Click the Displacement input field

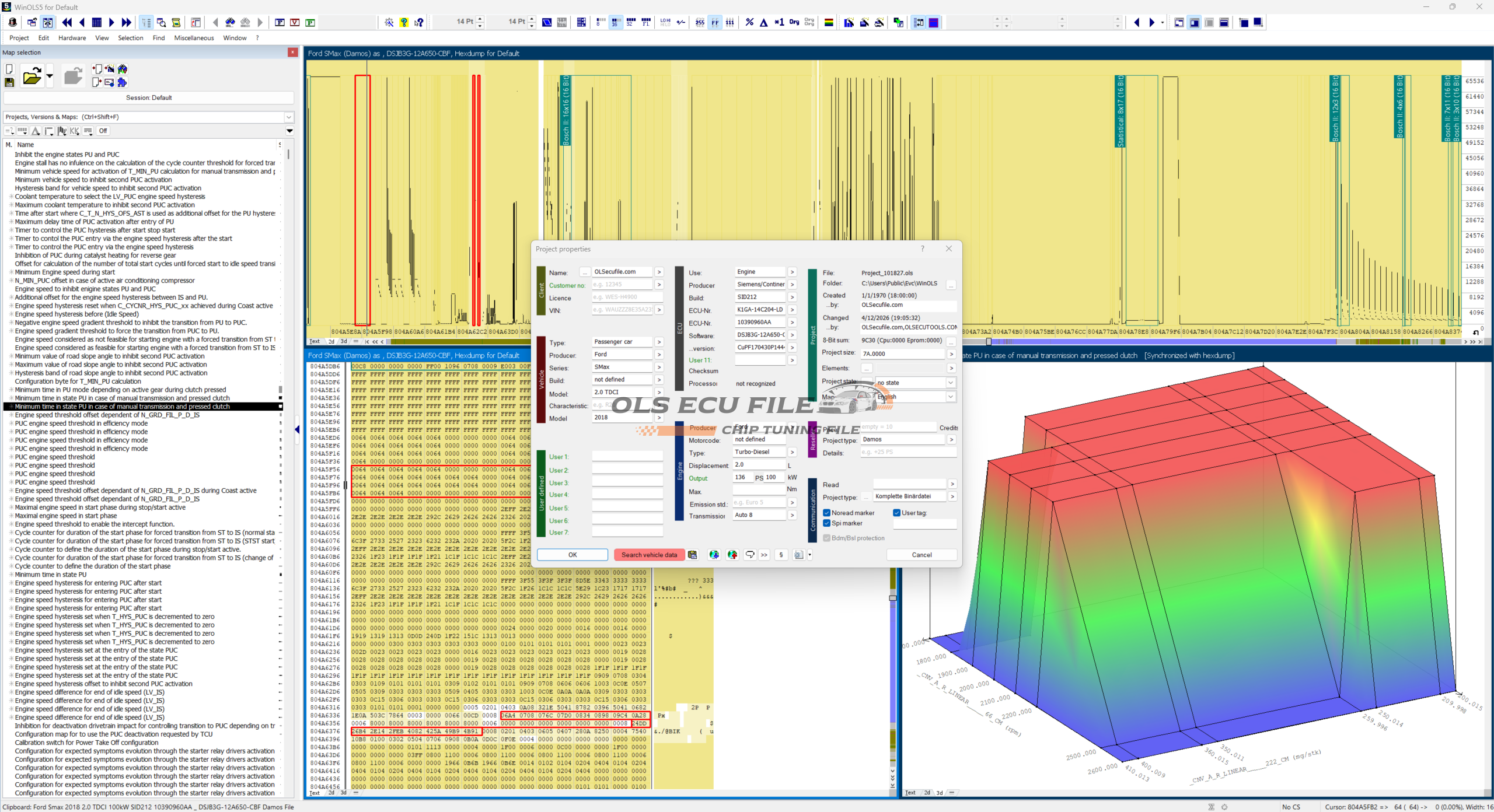pos(758,465)
